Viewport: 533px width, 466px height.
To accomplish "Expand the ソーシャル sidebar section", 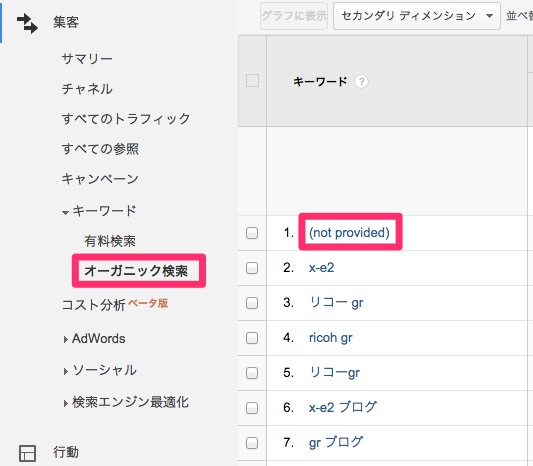I will (x=100, y=370).
